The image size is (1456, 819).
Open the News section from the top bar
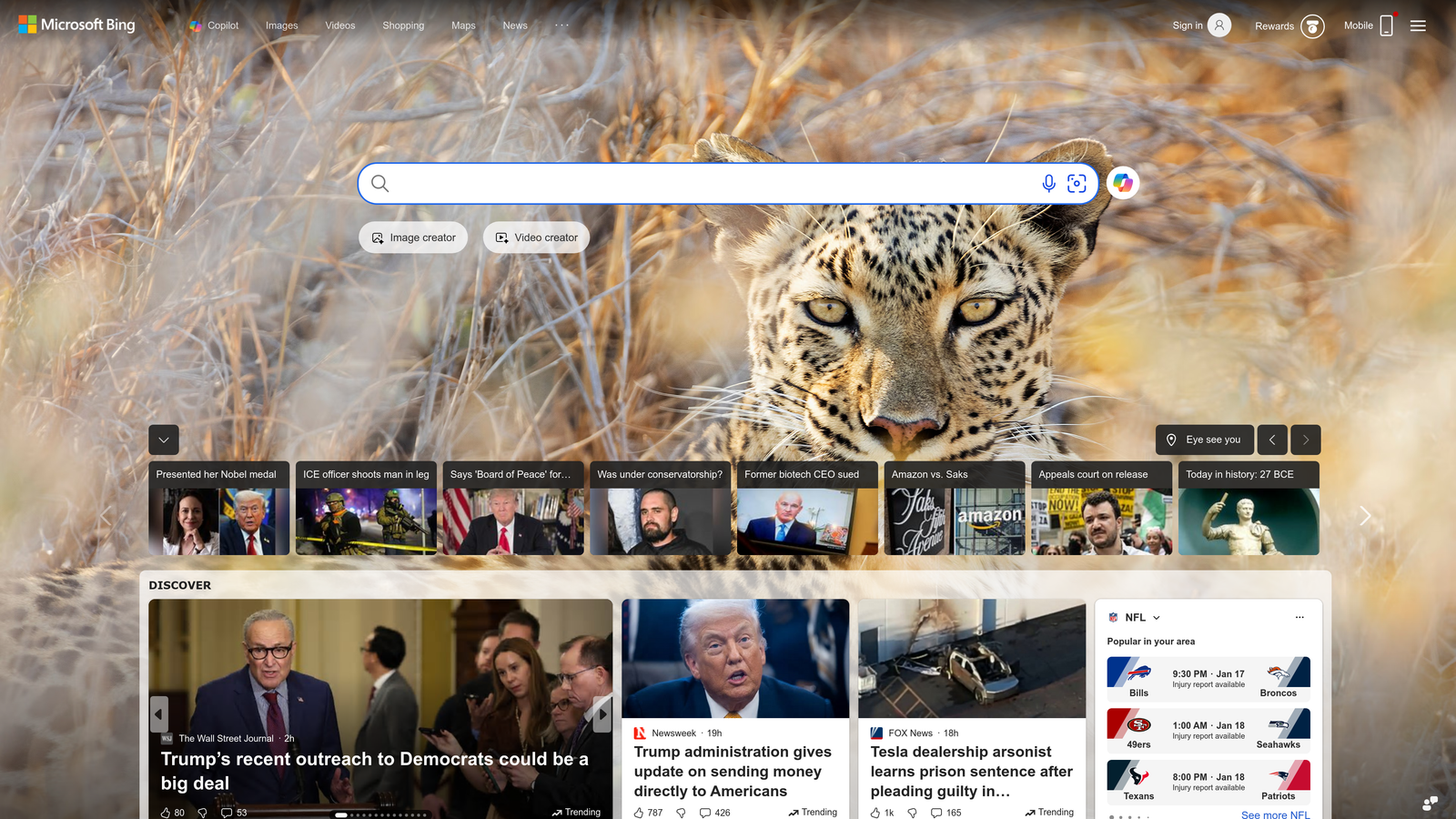tap(514, 25)
